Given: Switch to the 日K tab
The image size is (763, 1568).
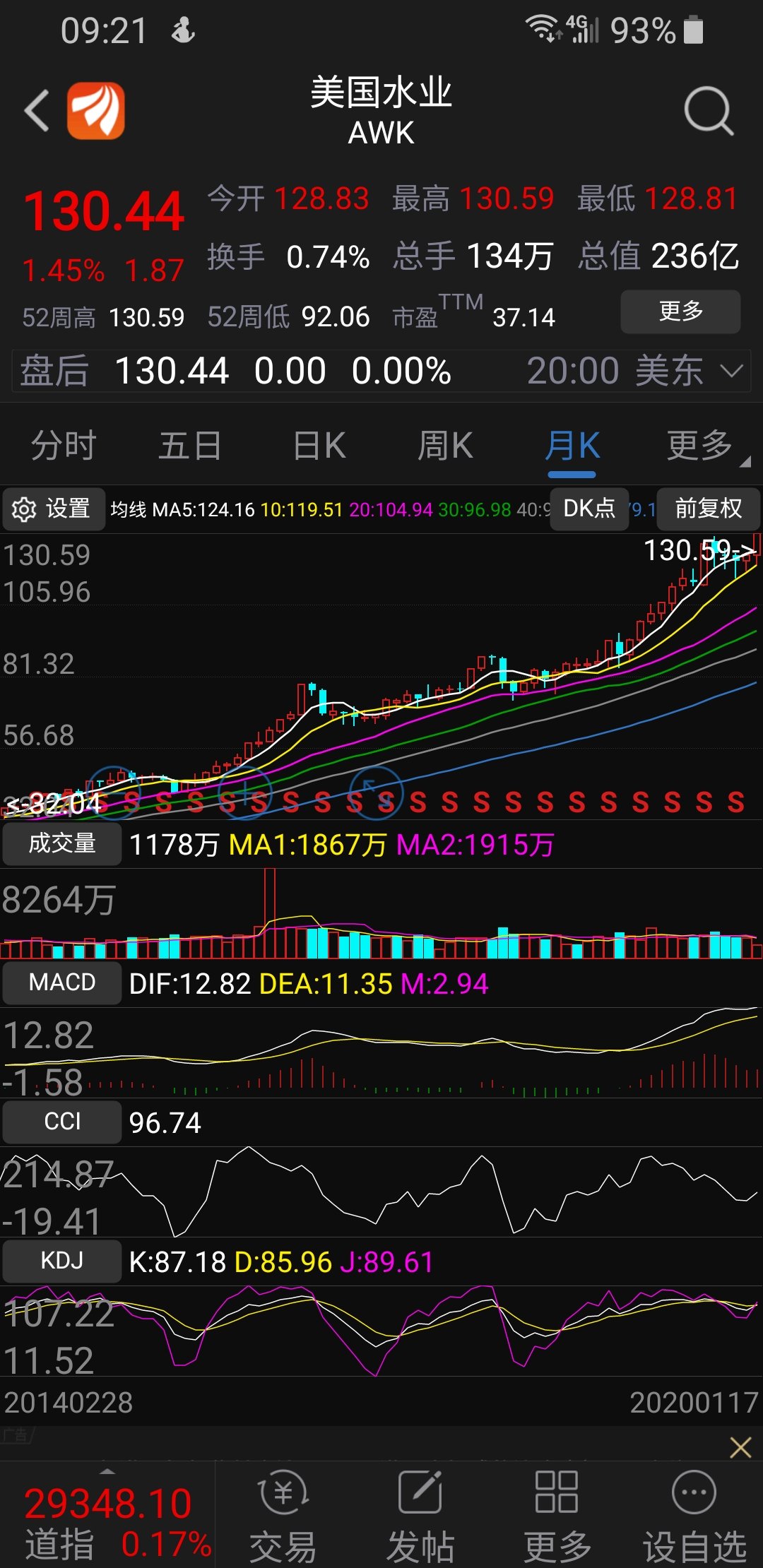Looking at the screenshot, I should pos(319,446).
